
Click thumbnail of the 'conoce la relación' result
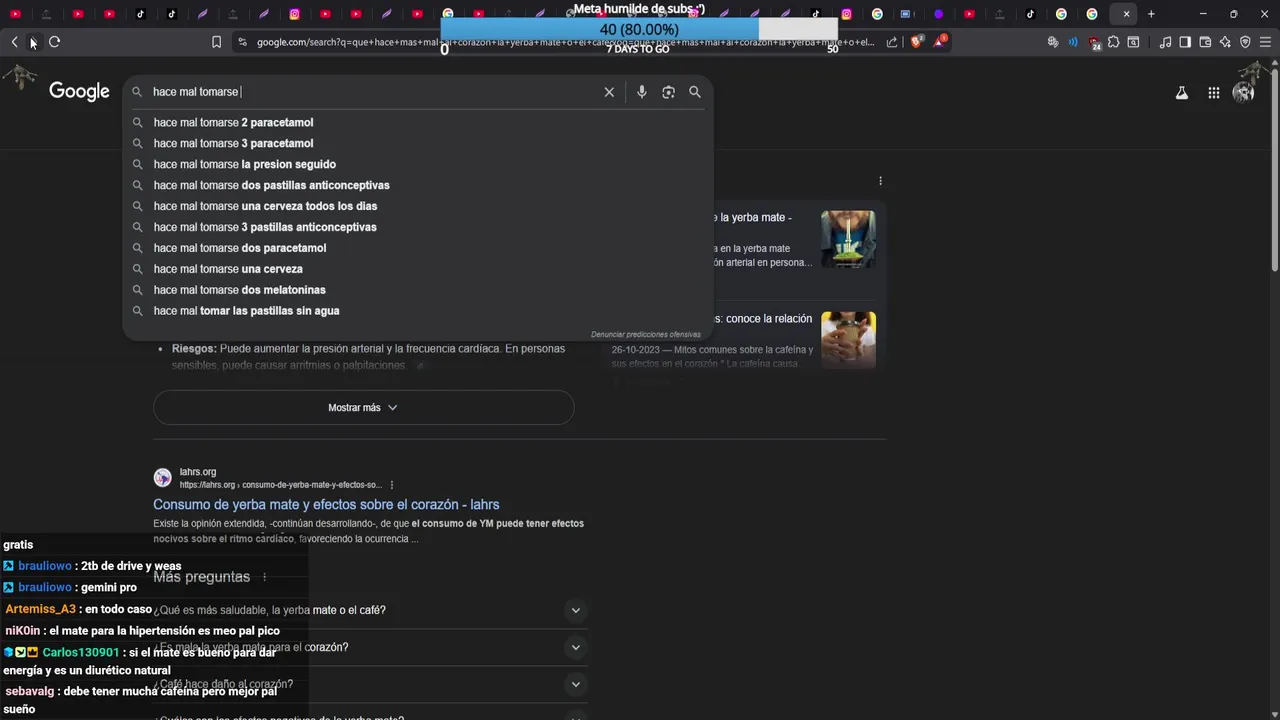pos(848,340)
